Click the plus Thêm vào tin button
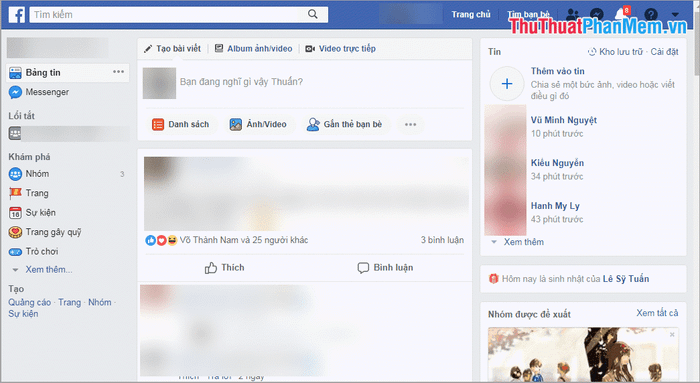 (507, 83)
